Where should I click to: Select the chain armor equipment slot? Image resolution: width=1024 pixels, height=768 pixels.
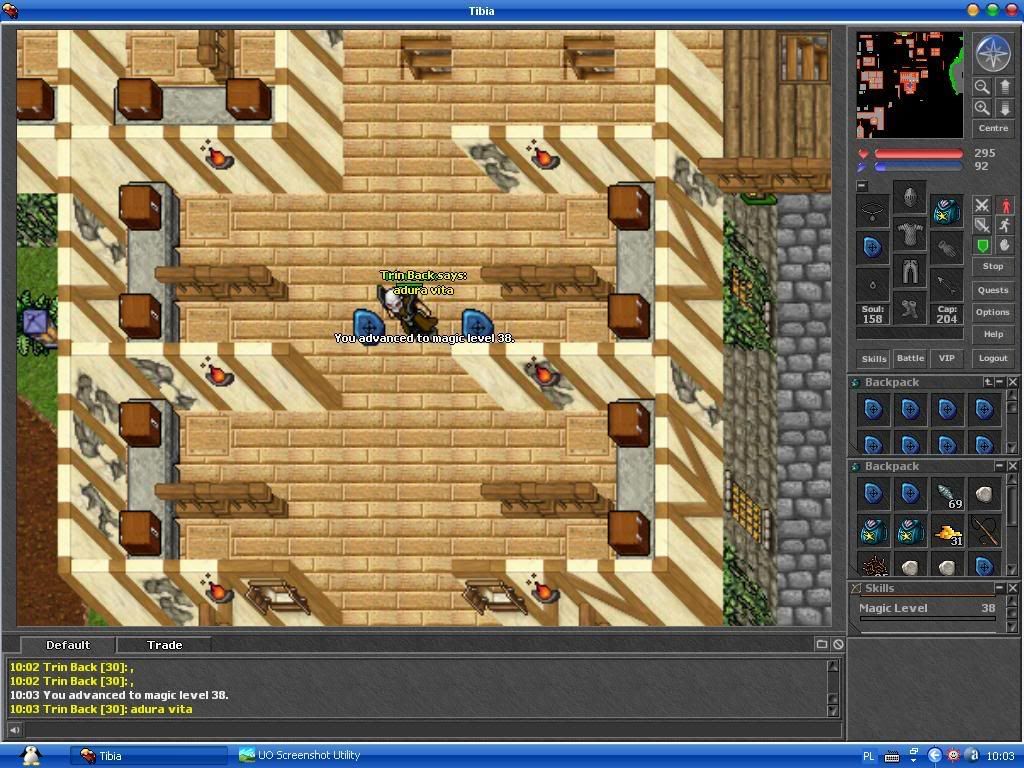point(910,234)
